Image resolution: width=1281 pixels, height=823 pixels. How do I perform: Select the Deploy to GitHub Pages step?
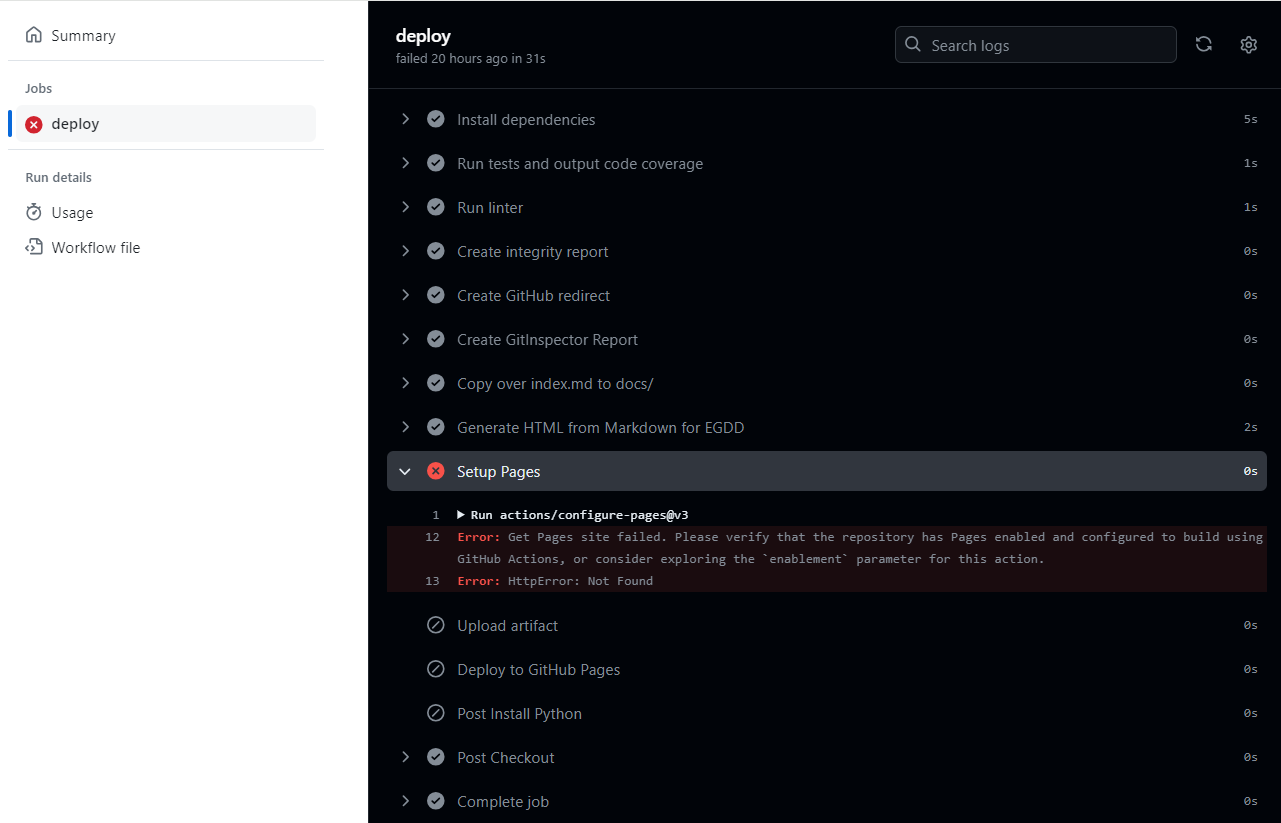click(827, 669)
